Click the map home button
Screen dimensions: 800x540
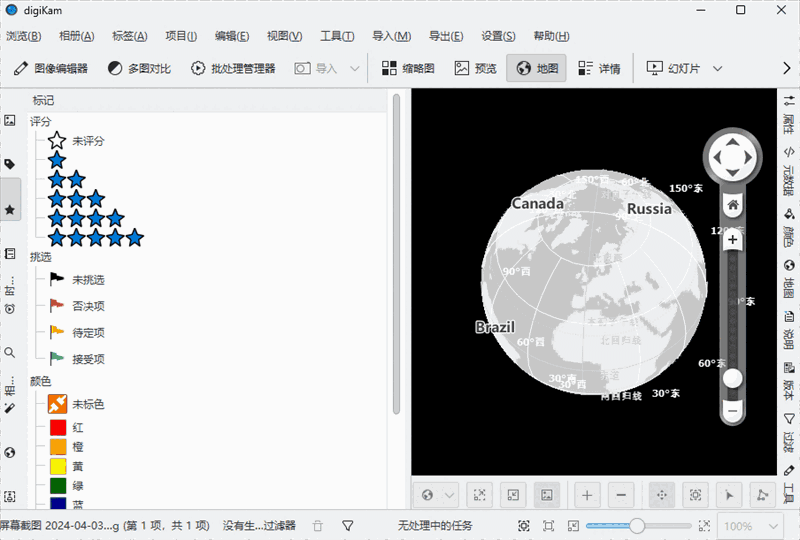point(733,205)
